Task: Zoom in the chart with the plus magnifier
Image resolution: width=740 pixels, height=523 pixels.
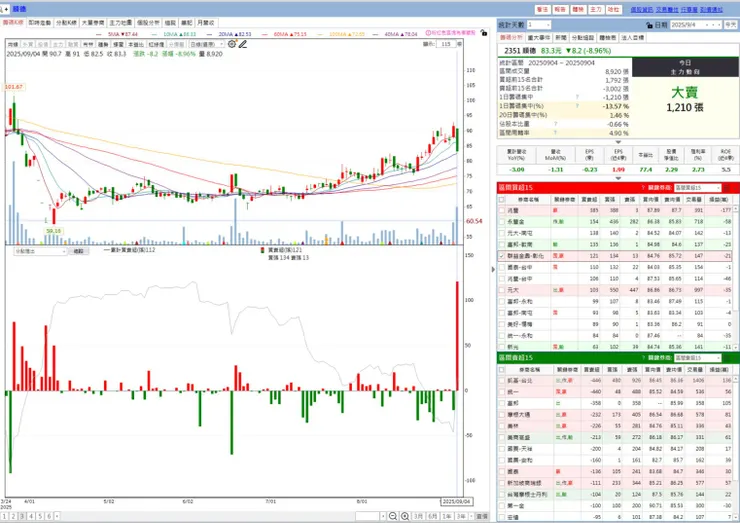Action: pyautogui.click(x=405, y=516)
